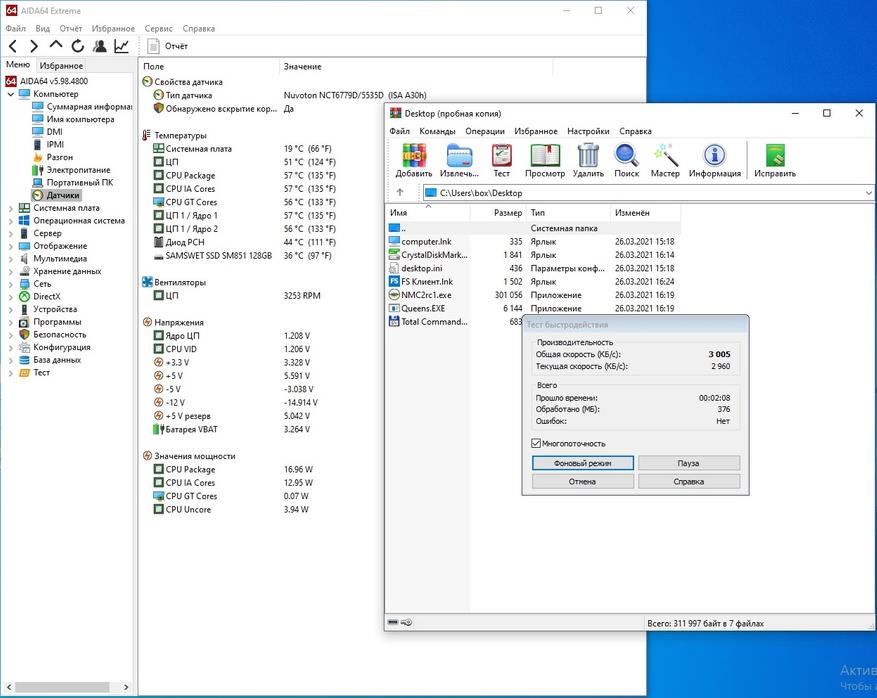Click the Тест icon in WinRAR toolbar

pos(502,160)
